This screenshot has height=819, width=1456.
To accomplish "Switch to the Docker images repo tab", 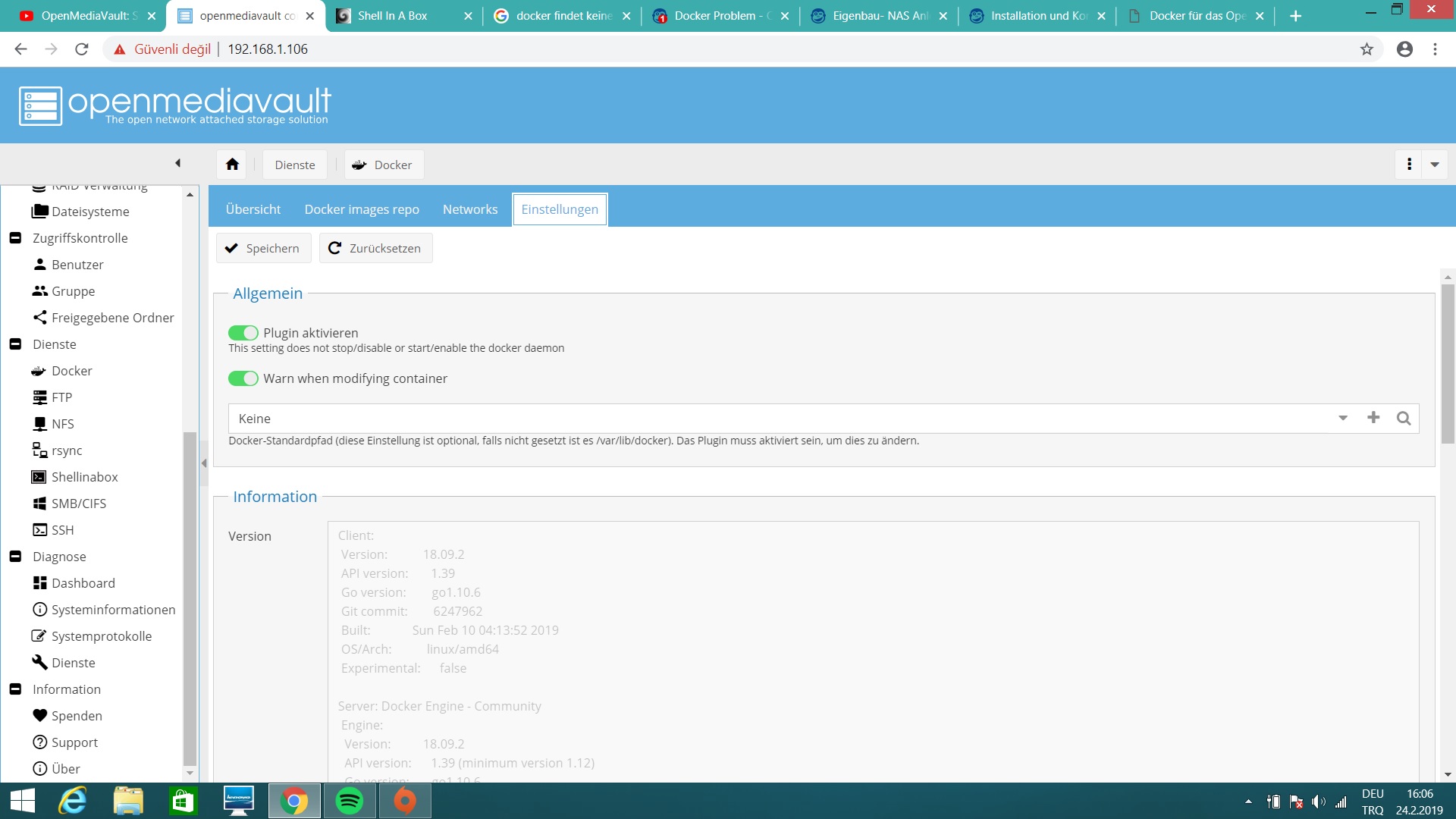I will pyautogui.click(x=362, y=209).
